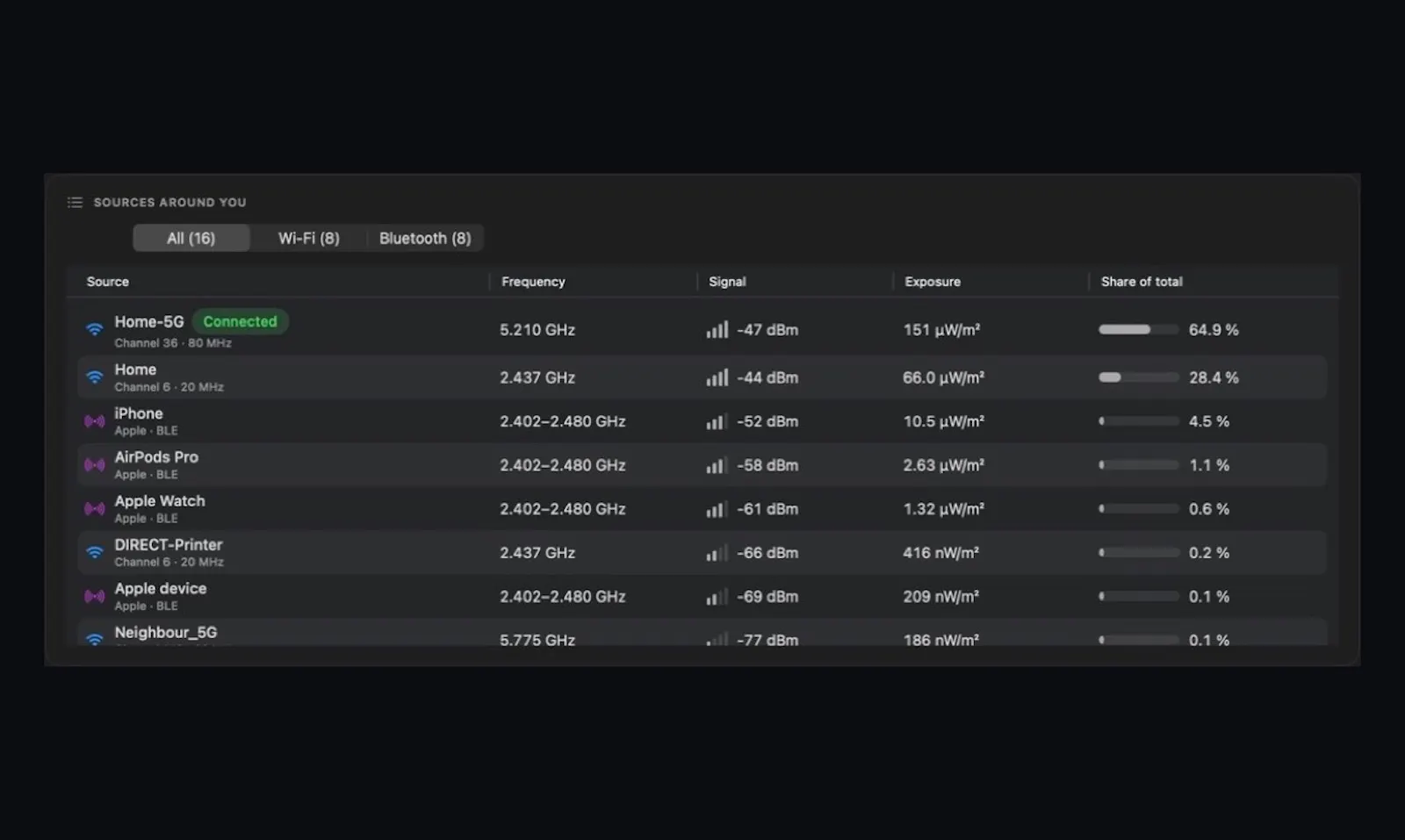Click the signal bars icon for -52 dBm
This screenshot has height=840, width=1405.
tap(717, 421)
